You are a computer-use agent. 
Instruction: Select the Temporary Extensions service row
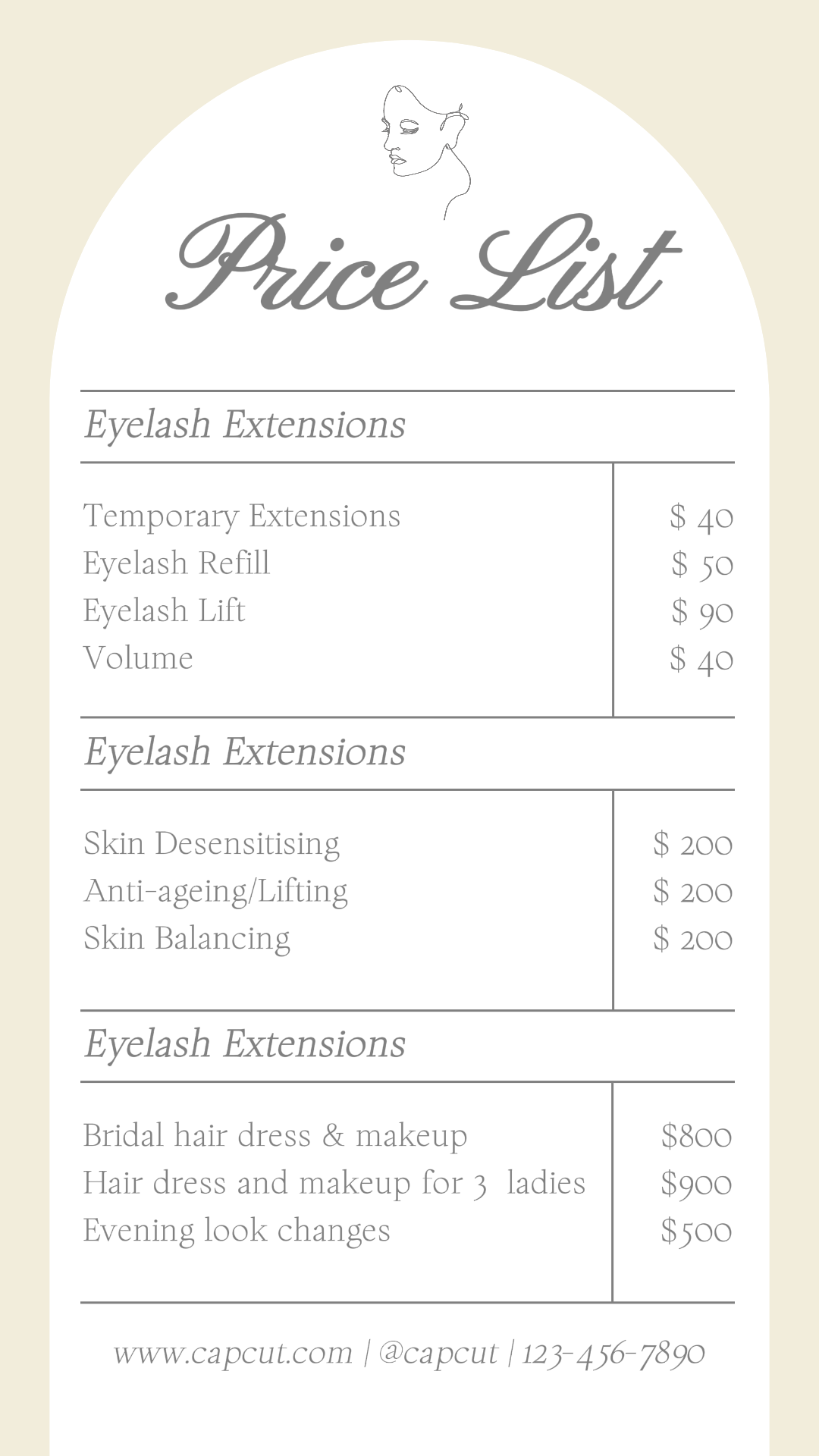[x=242, y=516]
